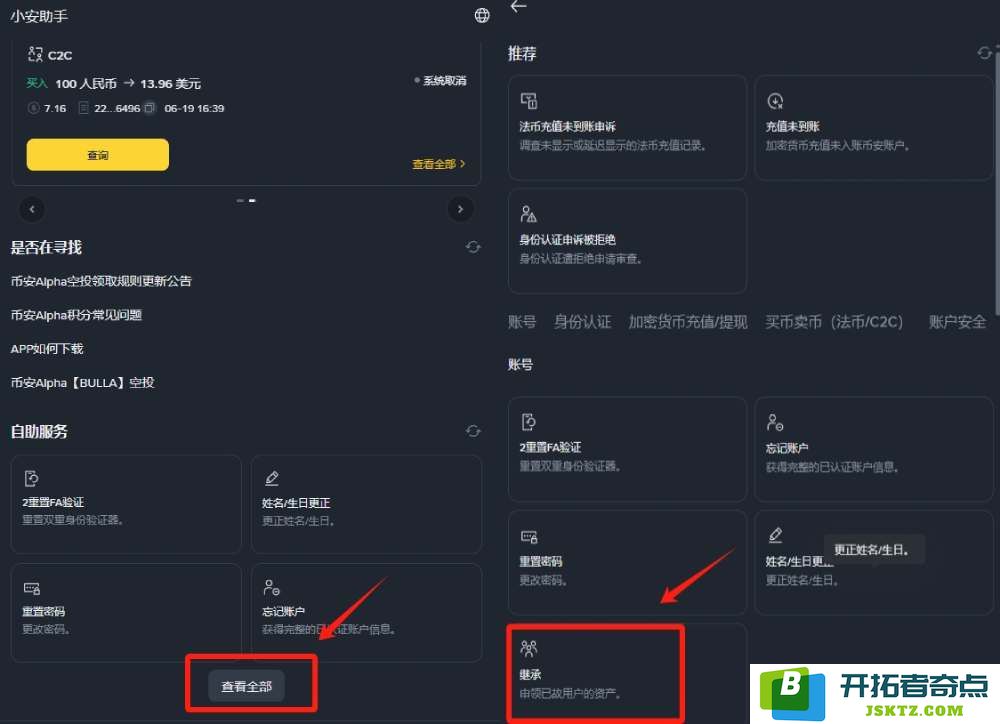
Task: Open the 账户安全 tab
Action: coord(957,322)
